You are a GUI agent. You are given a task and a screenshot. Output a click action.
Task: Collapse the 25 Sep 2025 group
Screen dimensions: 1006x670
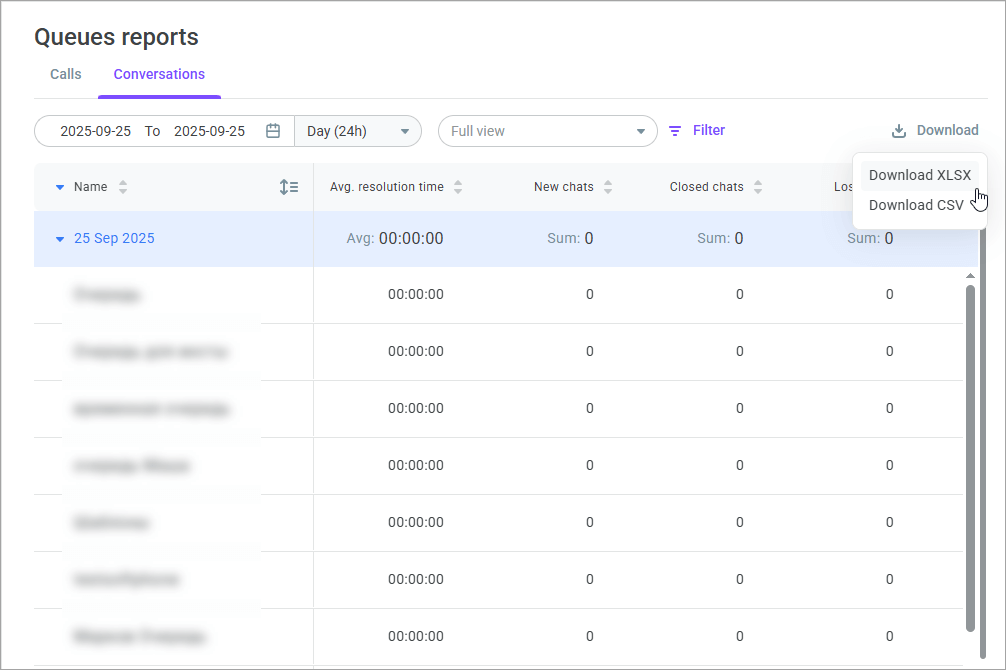(x=60, y=239)
